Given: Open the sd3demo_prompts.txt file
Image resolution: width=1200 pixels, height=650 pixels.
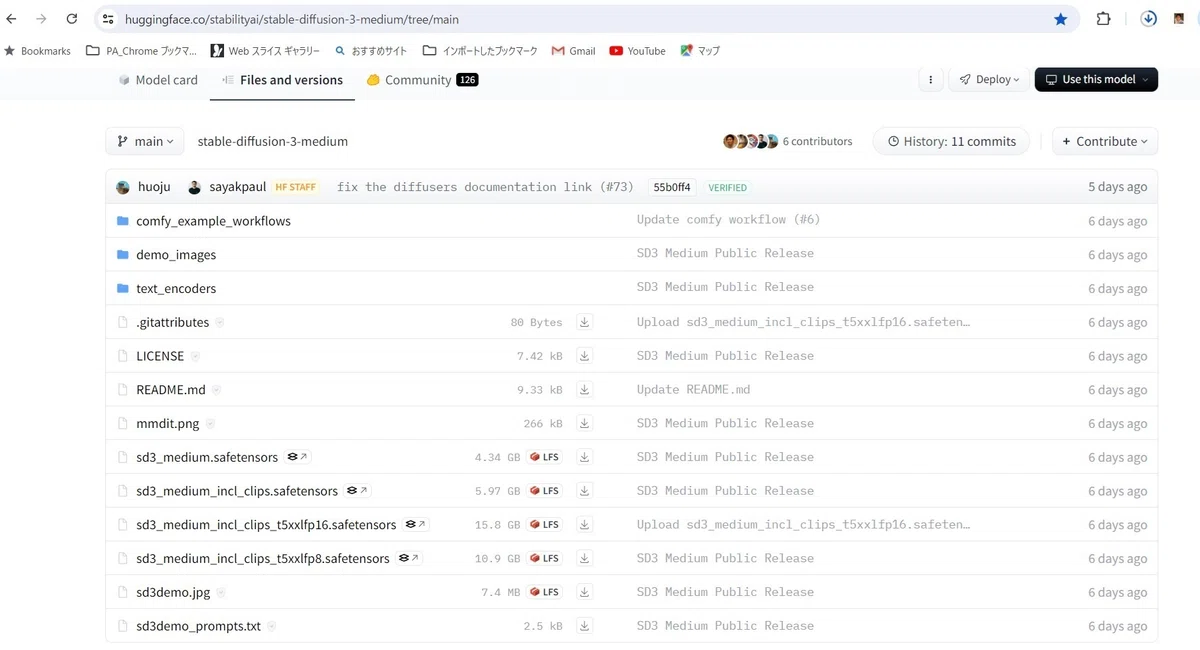Looking at the screenshot, I should tap(198, 626).
